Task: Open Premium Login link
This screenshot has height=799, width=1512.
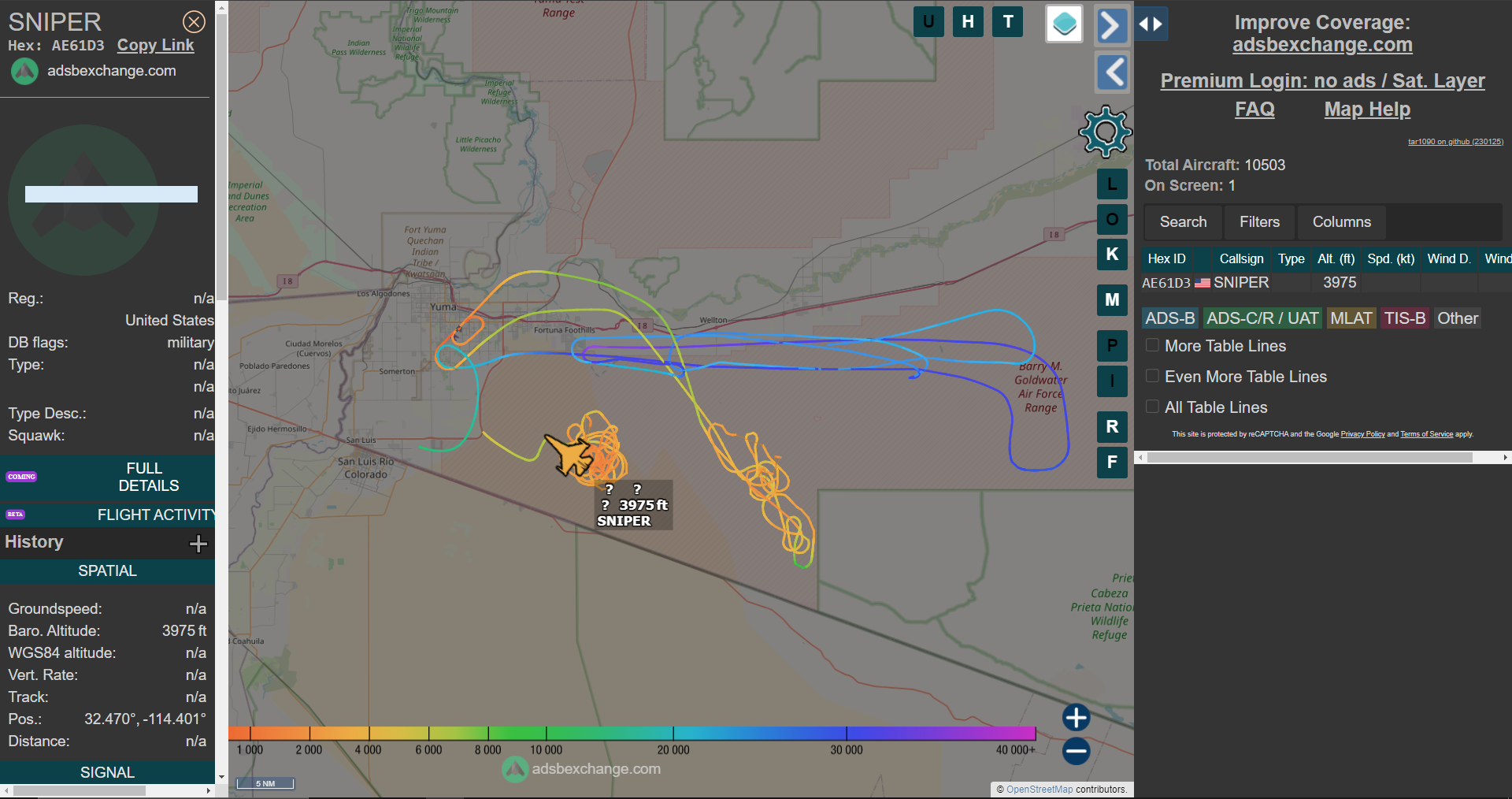Action: click(x=1322, y=80)
